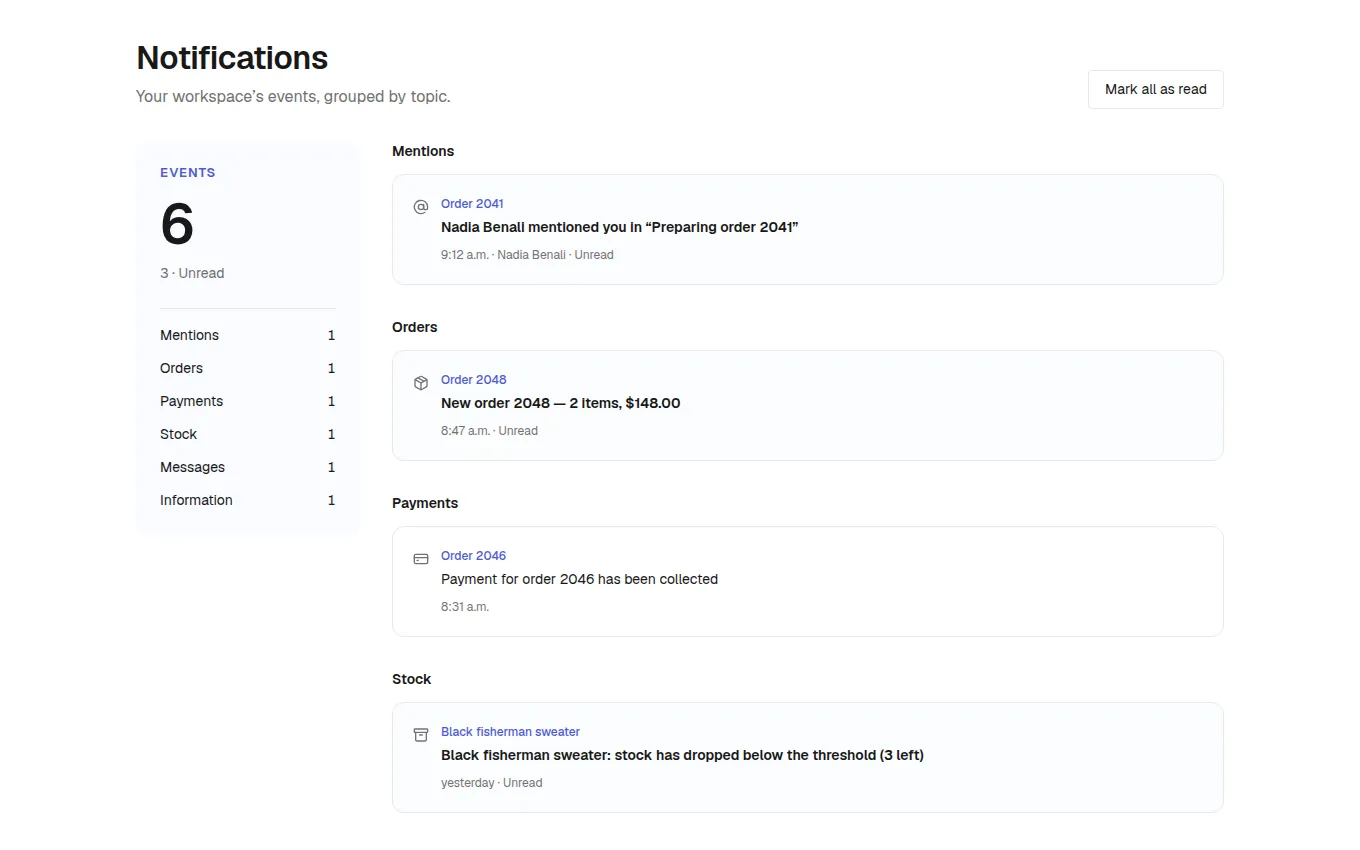
Task: Select Messages in the events sidebar
Action: [247, 467]
